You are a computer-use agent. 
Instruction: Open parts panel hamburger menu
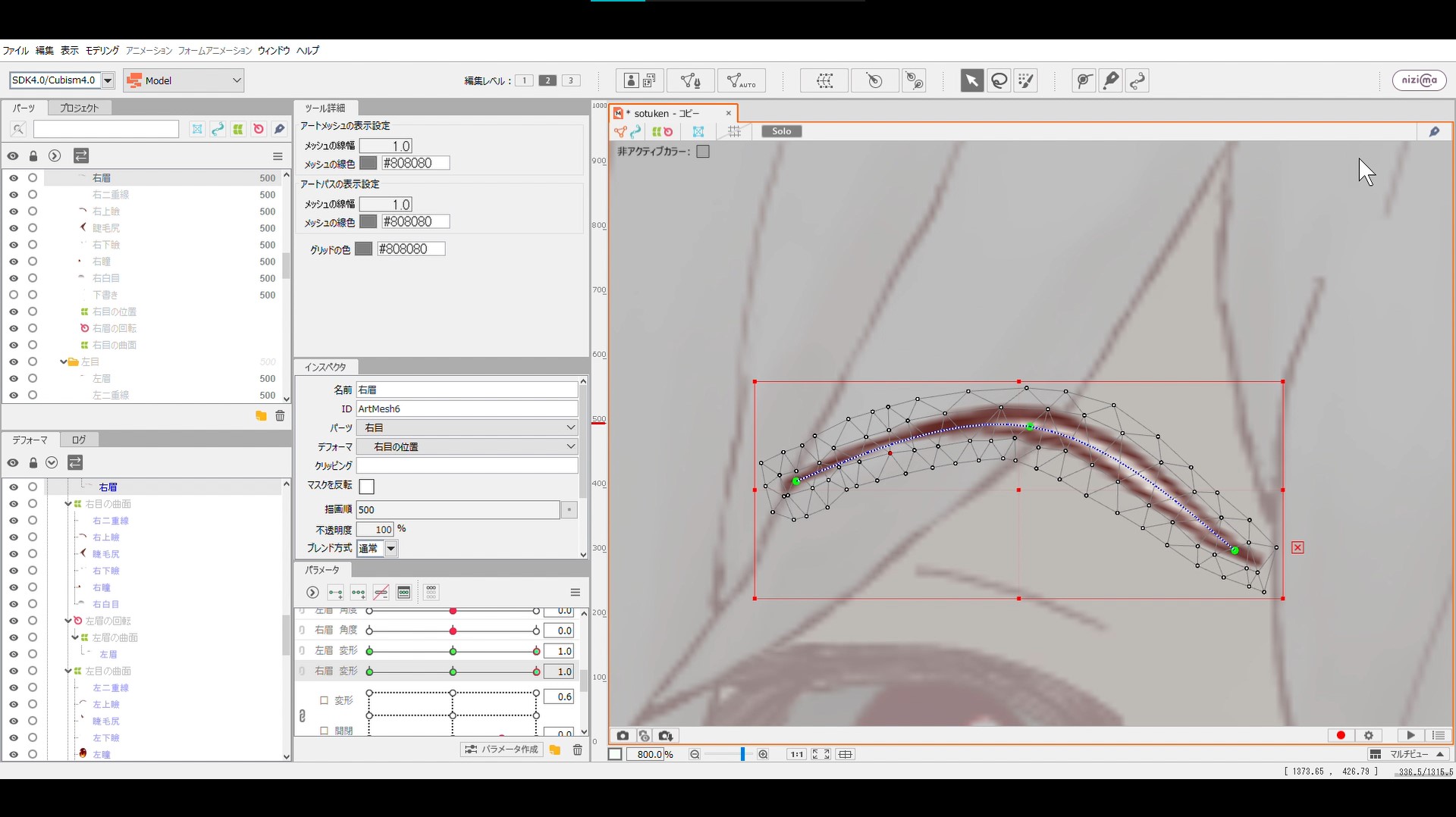pyautogui.click(x=278, y=156)
